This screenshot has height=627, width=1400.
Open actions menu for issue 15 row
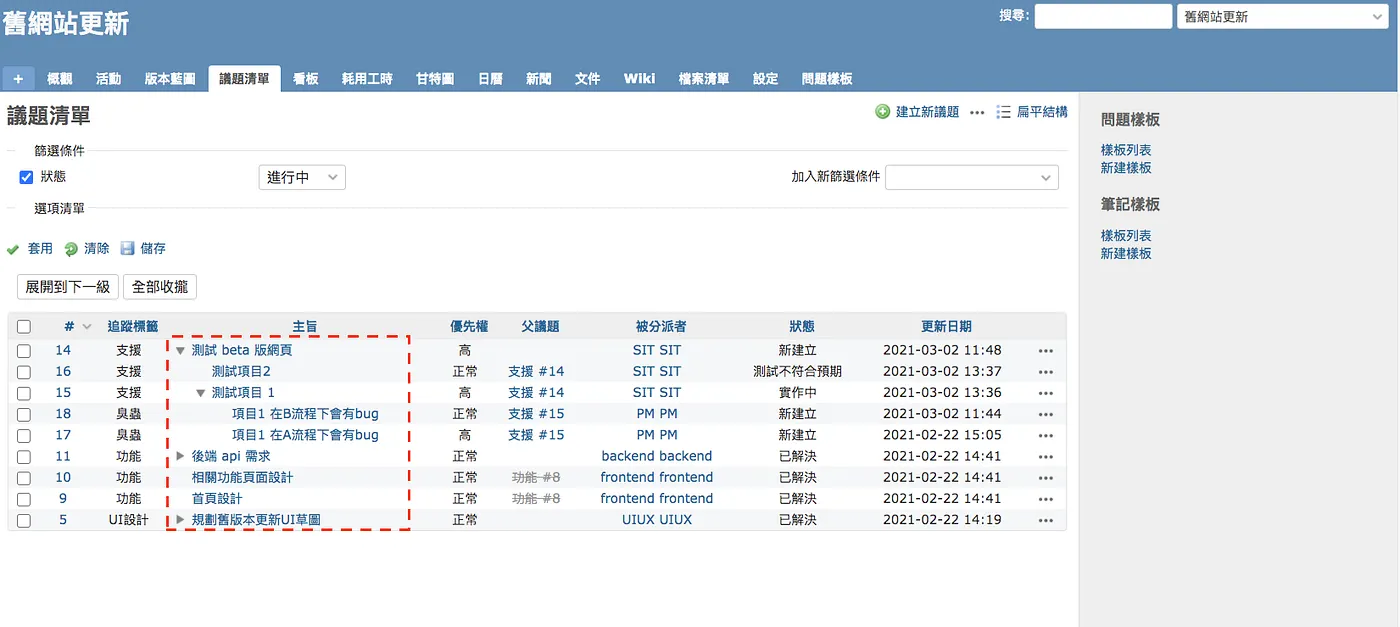pyautogui.click(x=1046, y=393)
